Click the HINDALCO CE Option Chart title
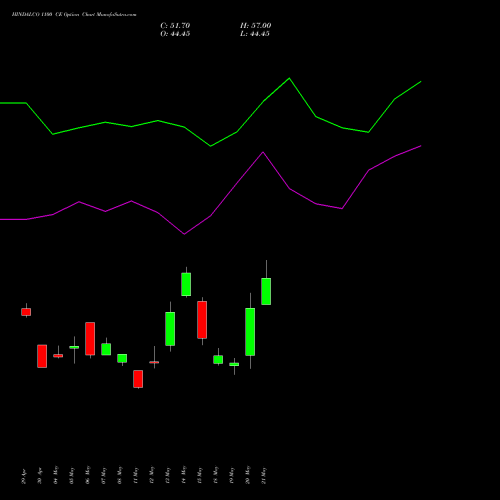The width and height of the screenshot is (500, 500). [x=74, y=15]
